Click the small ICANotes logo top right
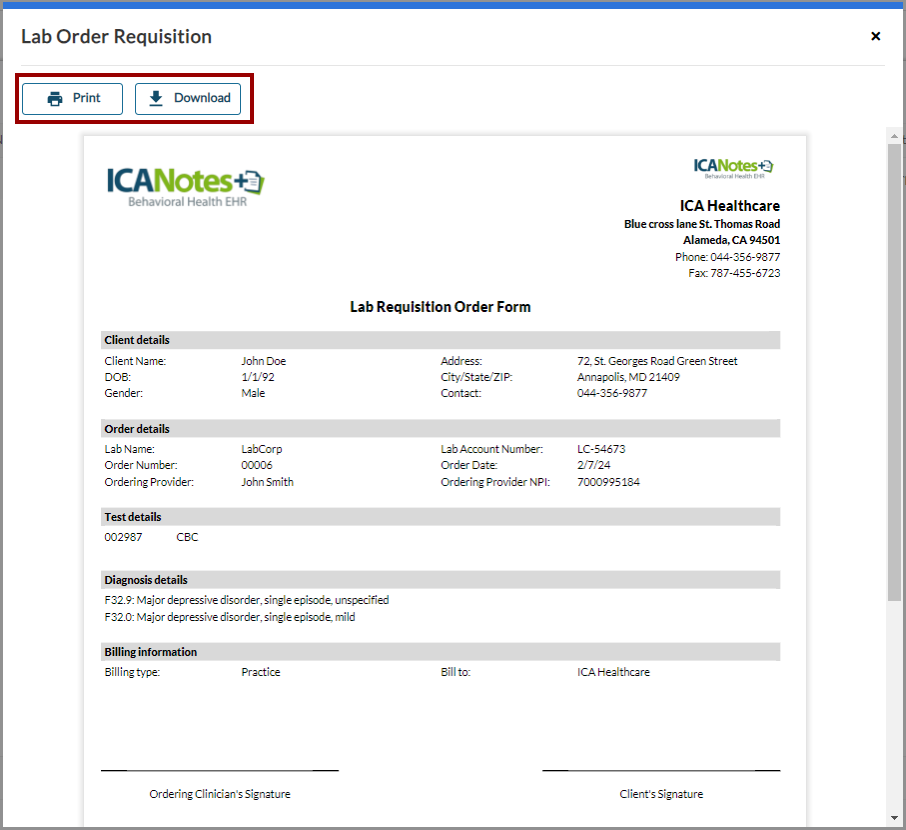This screenshot has height=830, width=906. click(x=733, y=166)
